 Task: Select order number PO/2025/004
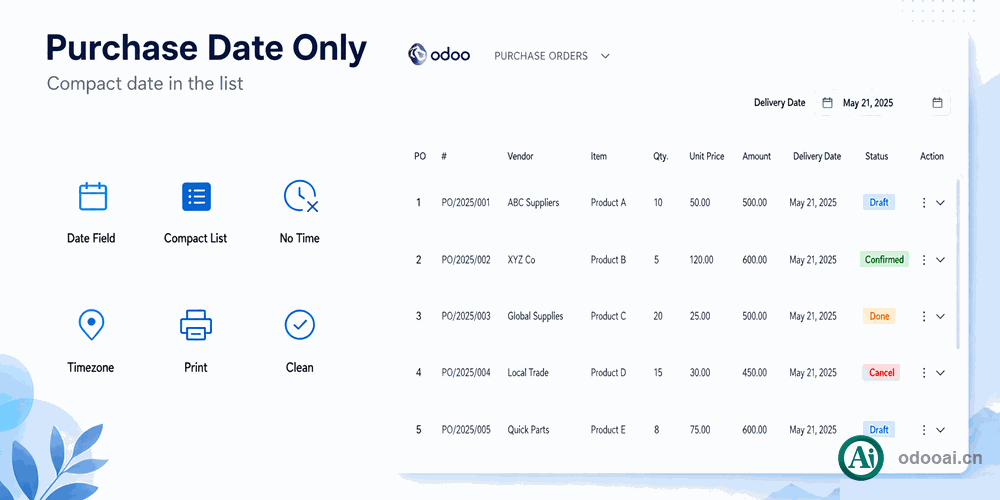[x=466, y=372]
